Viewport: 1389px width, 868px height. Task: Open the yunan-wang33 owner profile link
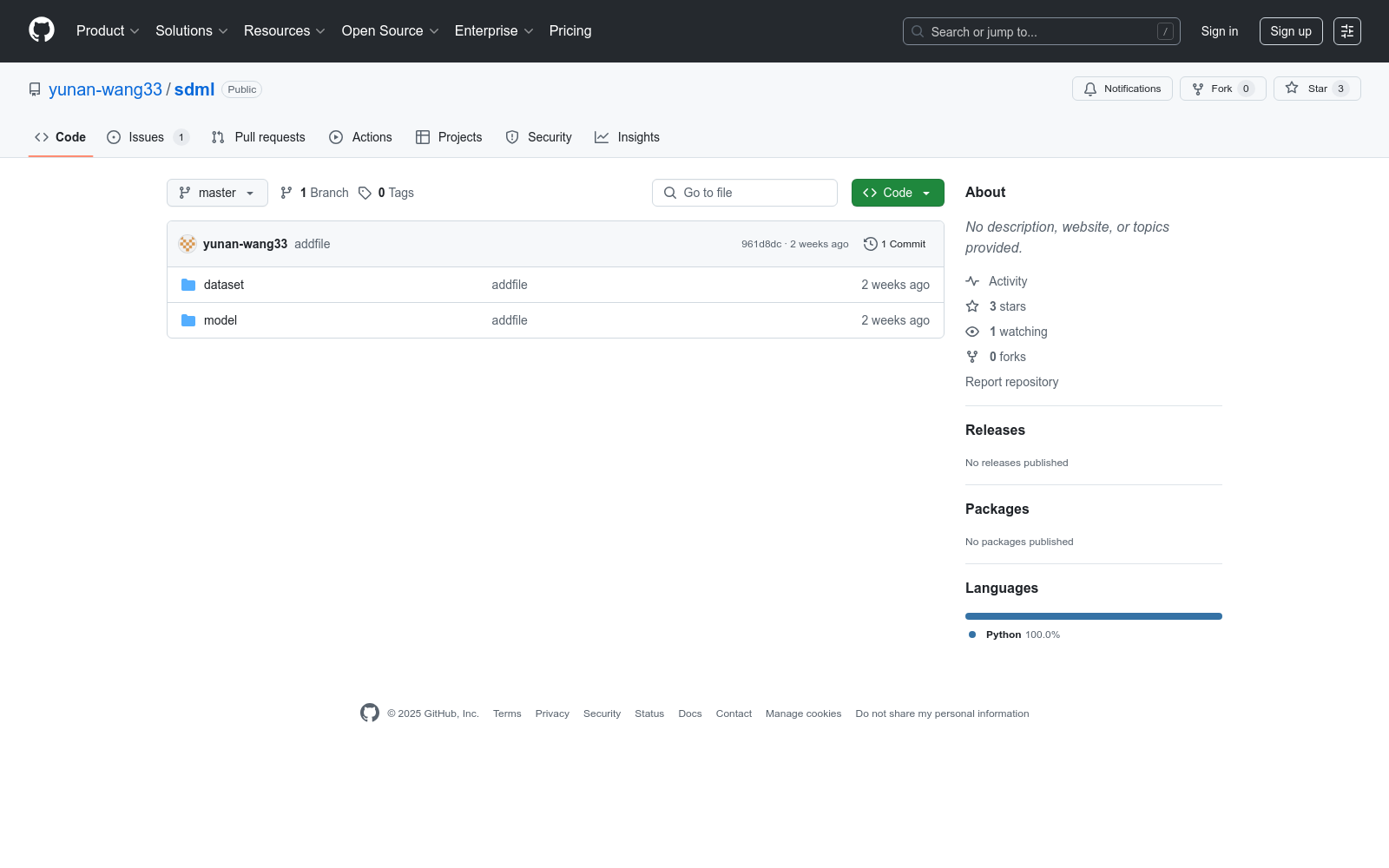coord(105,89)
